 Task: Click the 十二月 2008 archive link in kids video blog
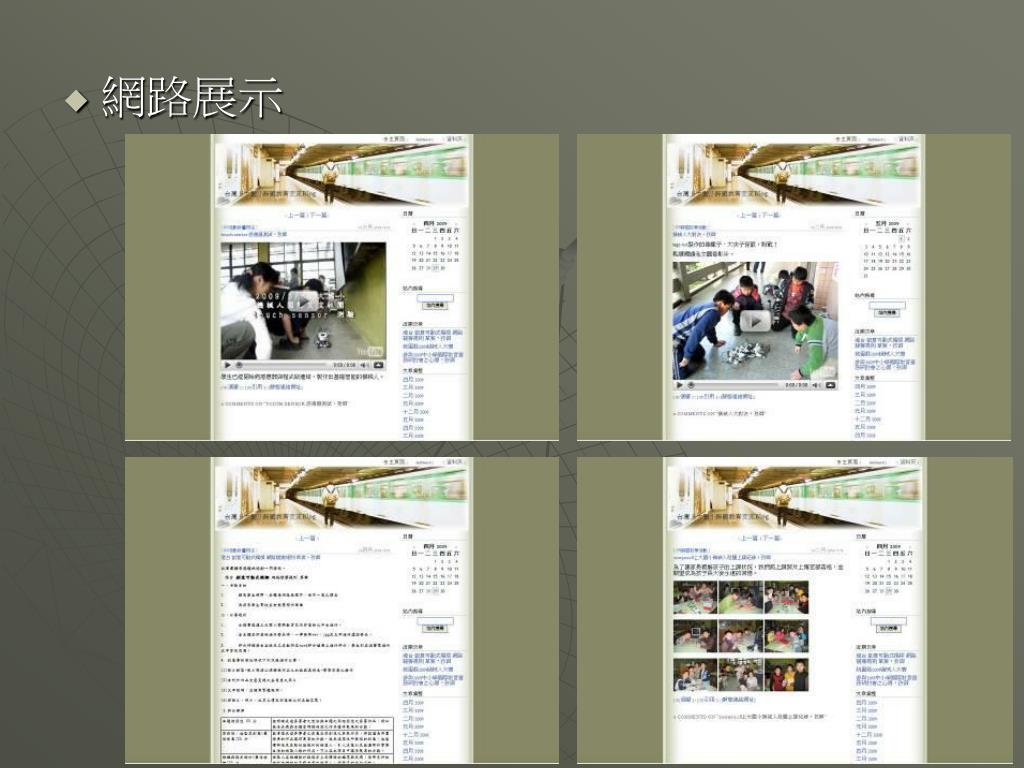(868, 419)
